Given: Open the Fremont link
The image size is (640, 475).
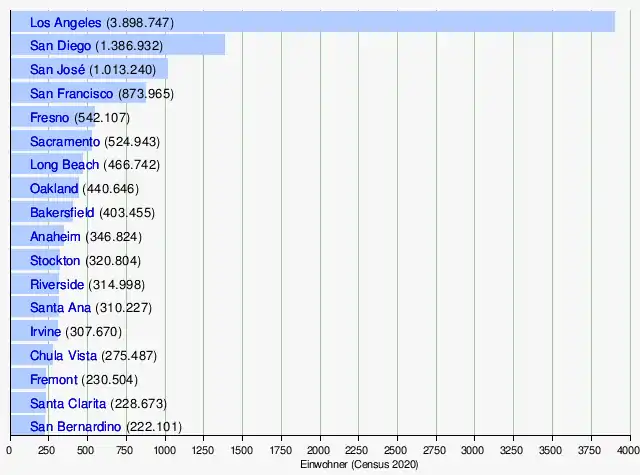Looking at the screenshot, I should tap(53, 380).
